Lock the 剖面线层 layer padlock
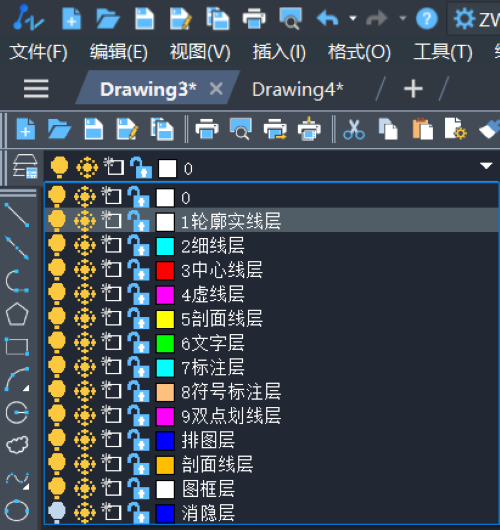 [138, 464]
